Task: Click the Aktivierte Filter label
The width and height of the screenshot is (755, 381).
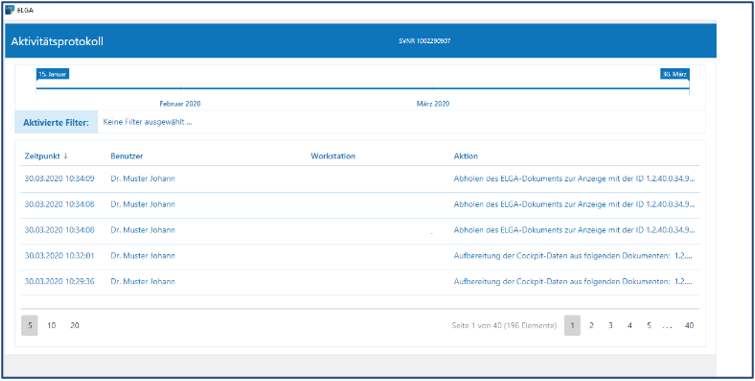Action: pyautogui.click(x=56, y=122)
